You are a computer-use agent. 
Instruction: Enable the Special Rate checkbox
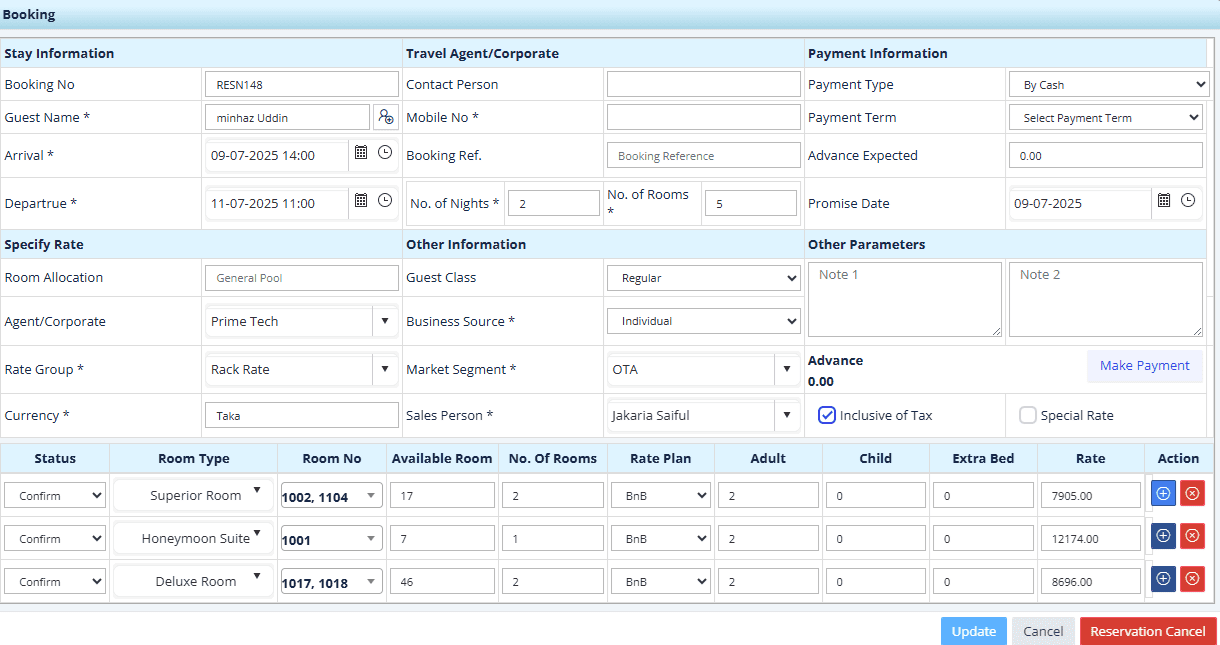[1027, 416]
